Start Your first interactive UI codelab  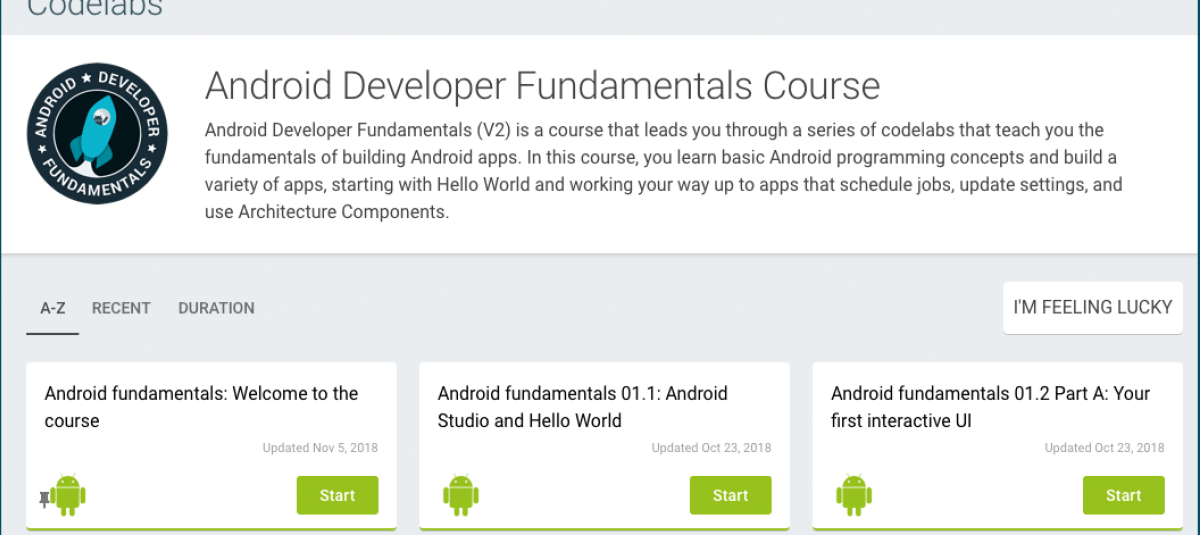tap(1123, 495)
